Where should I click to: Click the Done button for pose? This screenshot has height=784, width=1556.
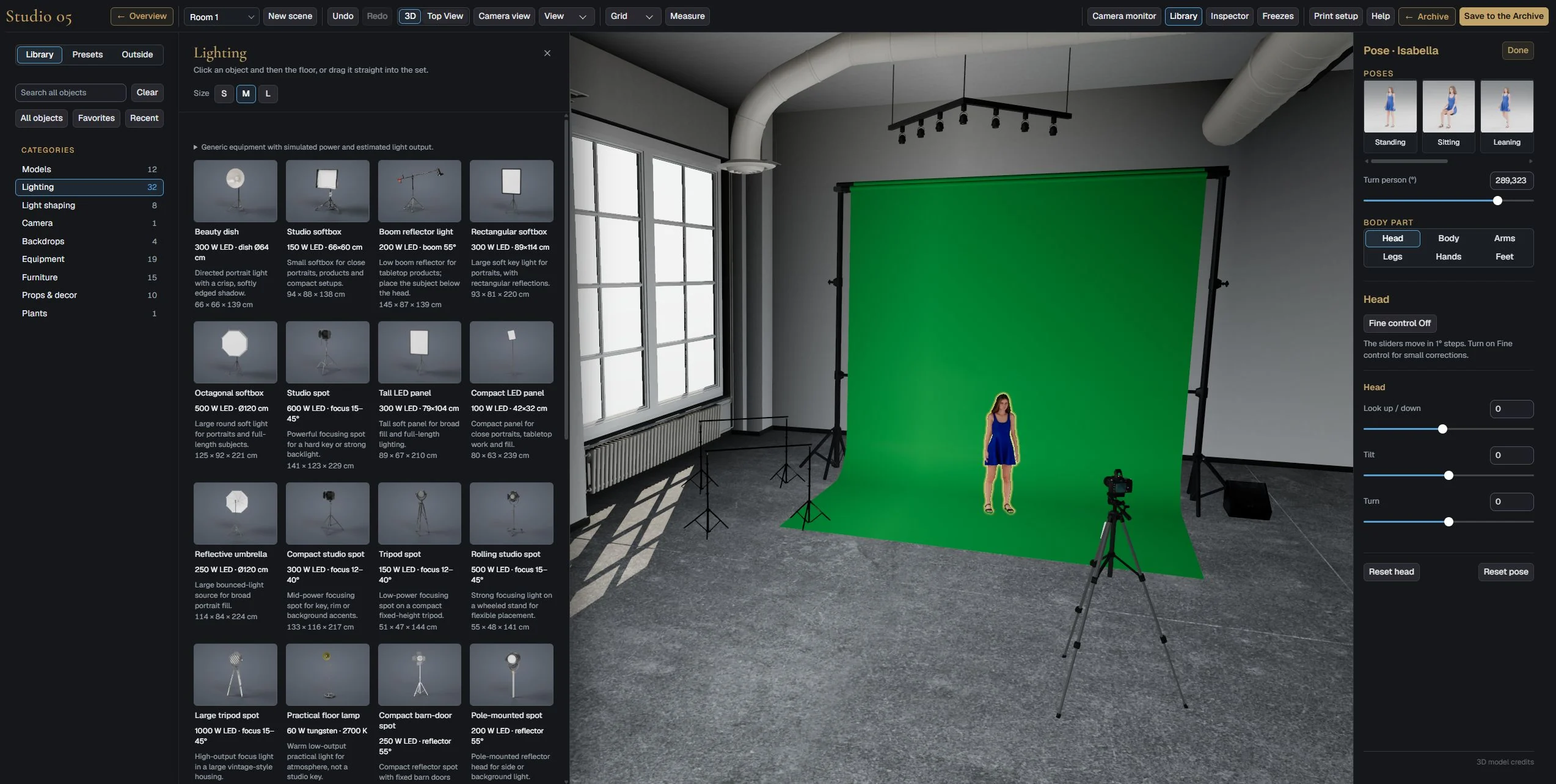pyautogui.click(x=1518, y=51)
